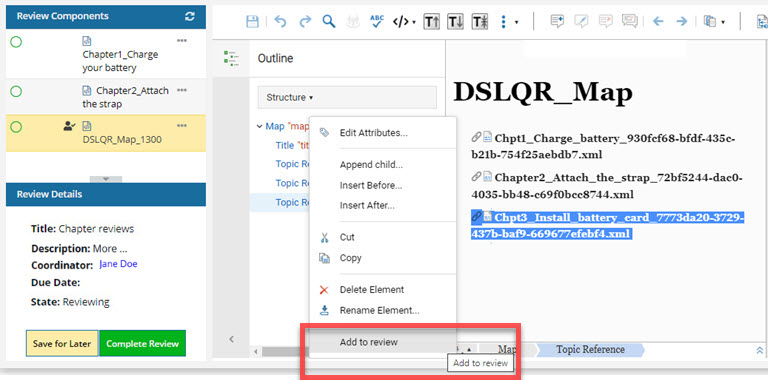Open the dropdown arrow beside the clipboard icon

pos(723,22)
